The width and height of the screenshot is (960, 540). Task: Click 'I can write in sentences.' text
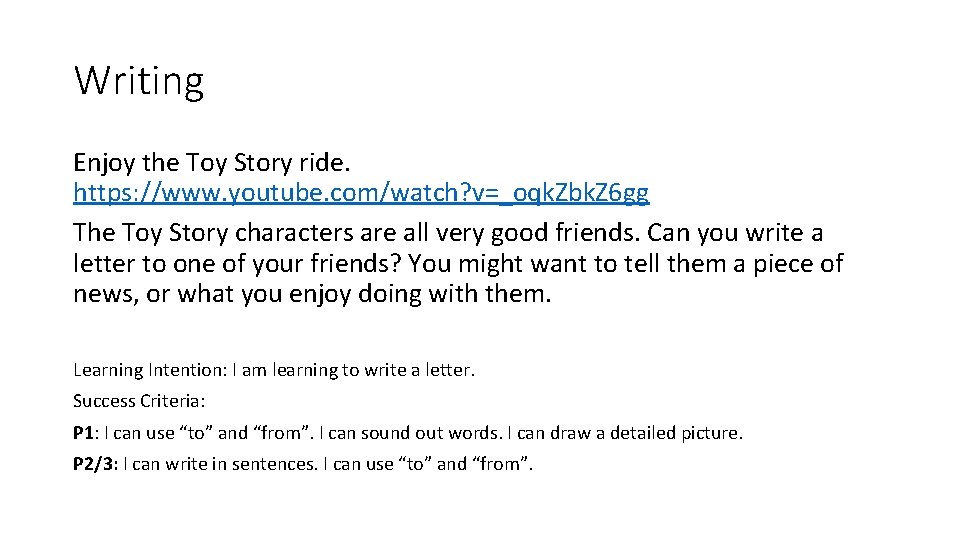point(215,465)
